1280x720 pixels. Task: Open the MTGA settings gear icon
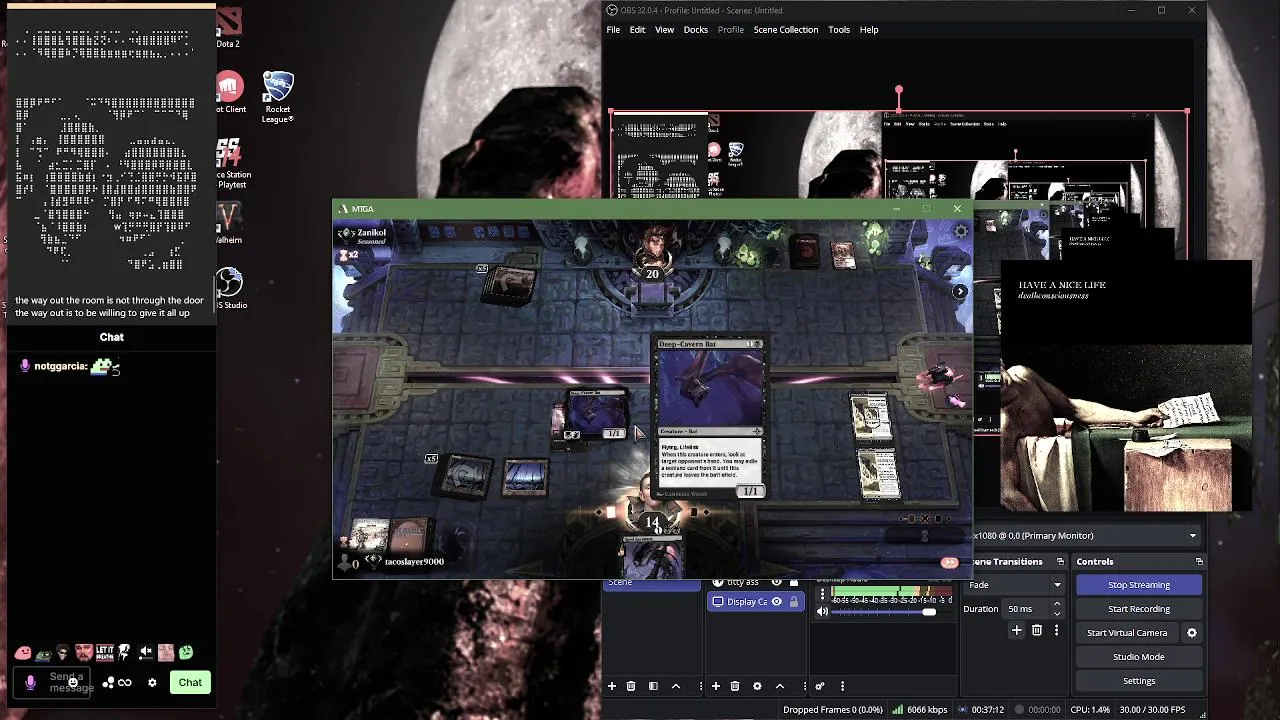tap(960, 231)
